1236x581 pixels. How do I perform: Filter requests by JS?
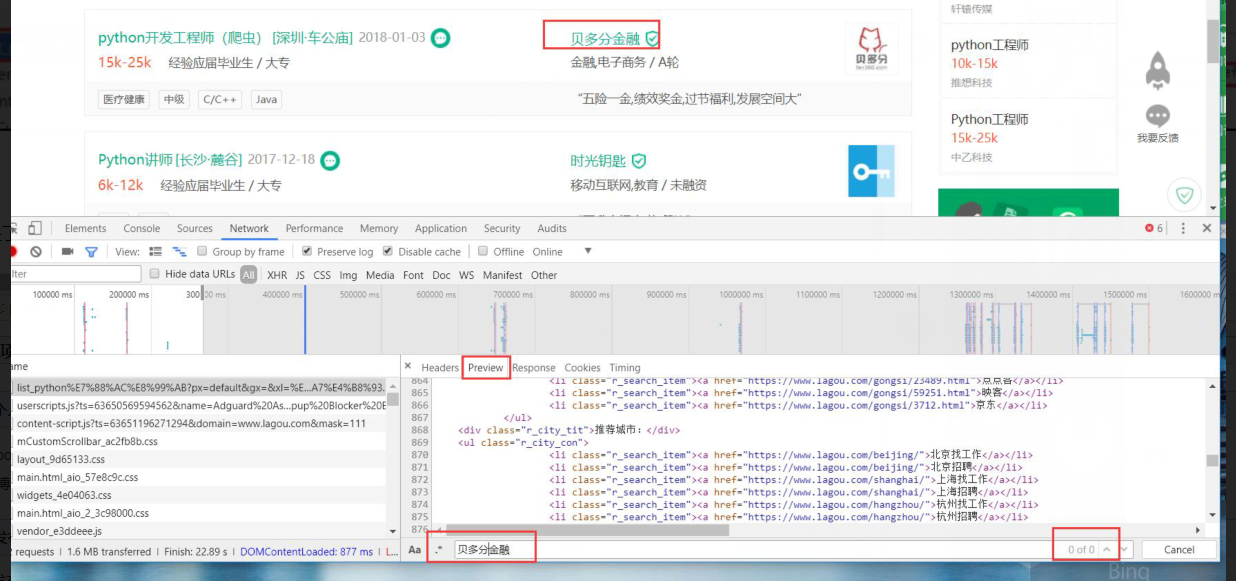tap(300, 275)
